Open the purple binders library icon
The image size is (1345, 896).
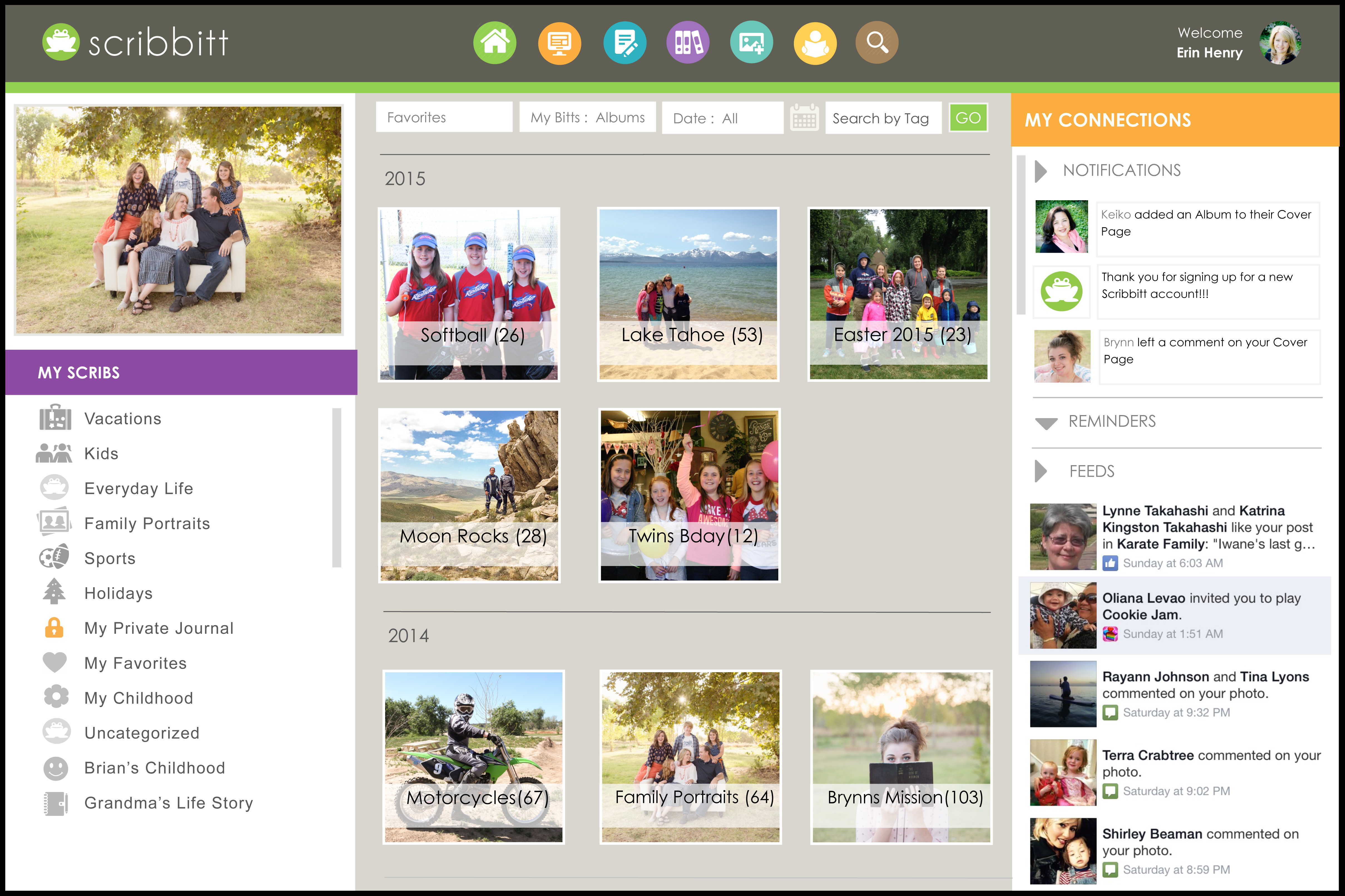[688, 43]
